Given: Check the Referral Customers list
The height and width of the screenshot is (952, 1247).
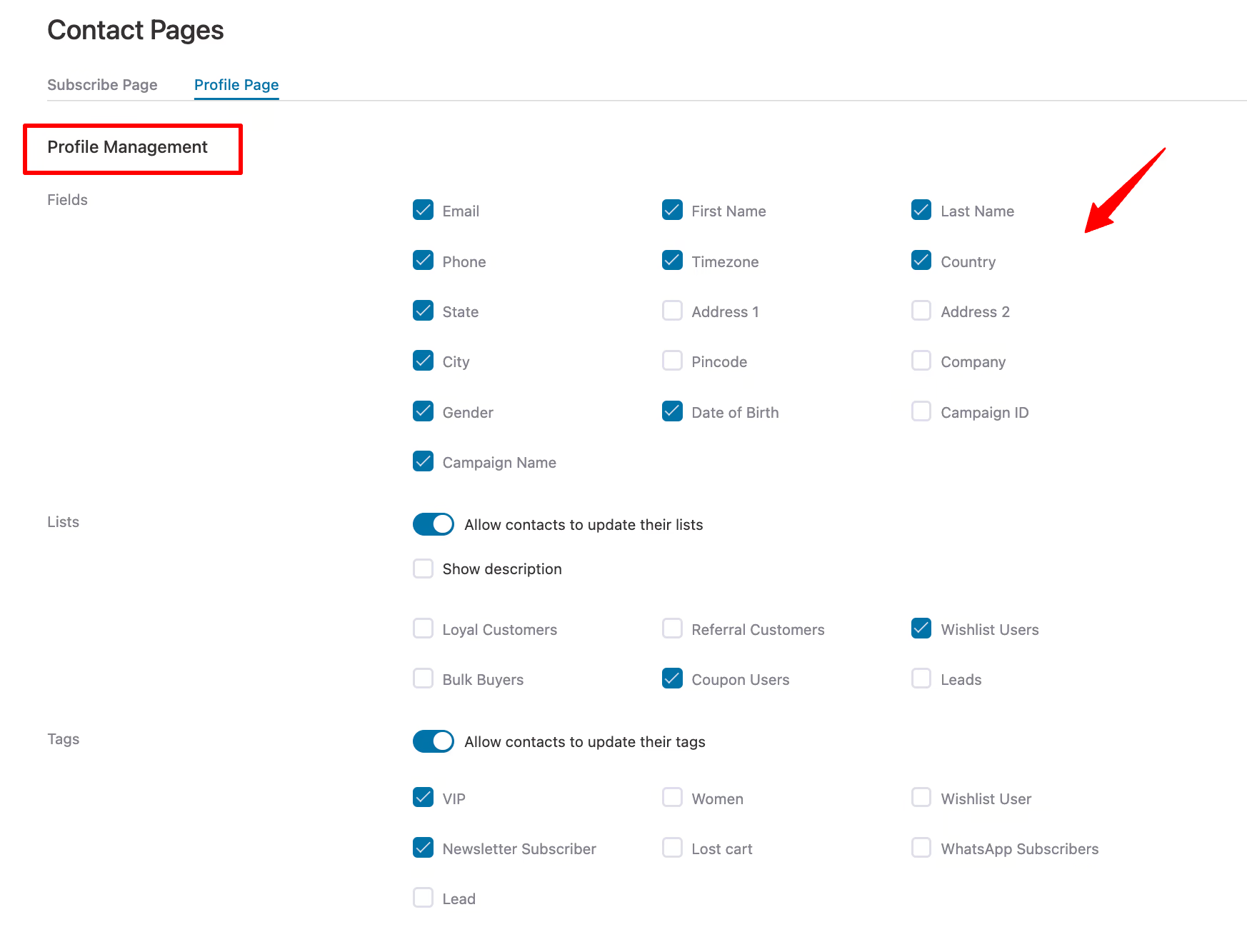Looking at the screenshot, I should pyautogui.click(x=672, y=628).
